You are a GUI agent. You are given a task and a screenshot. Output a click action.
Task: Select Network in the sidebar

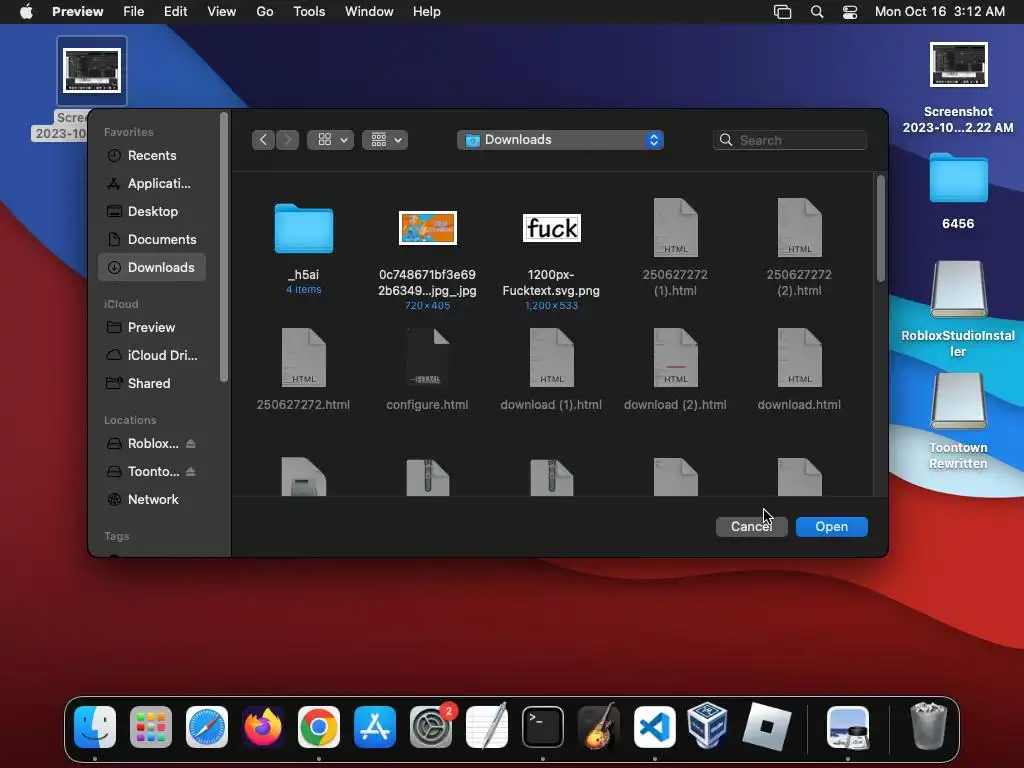(152, 500)
